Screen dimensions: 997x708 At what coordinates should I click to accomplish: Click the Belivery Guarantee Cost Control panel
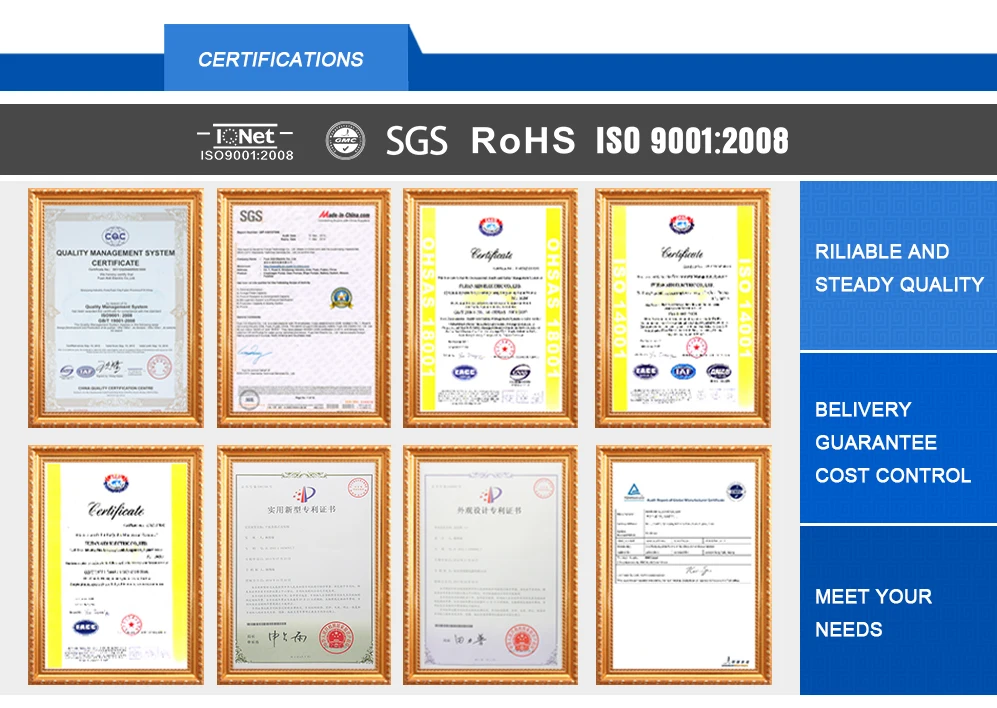(x=898, y=441)
